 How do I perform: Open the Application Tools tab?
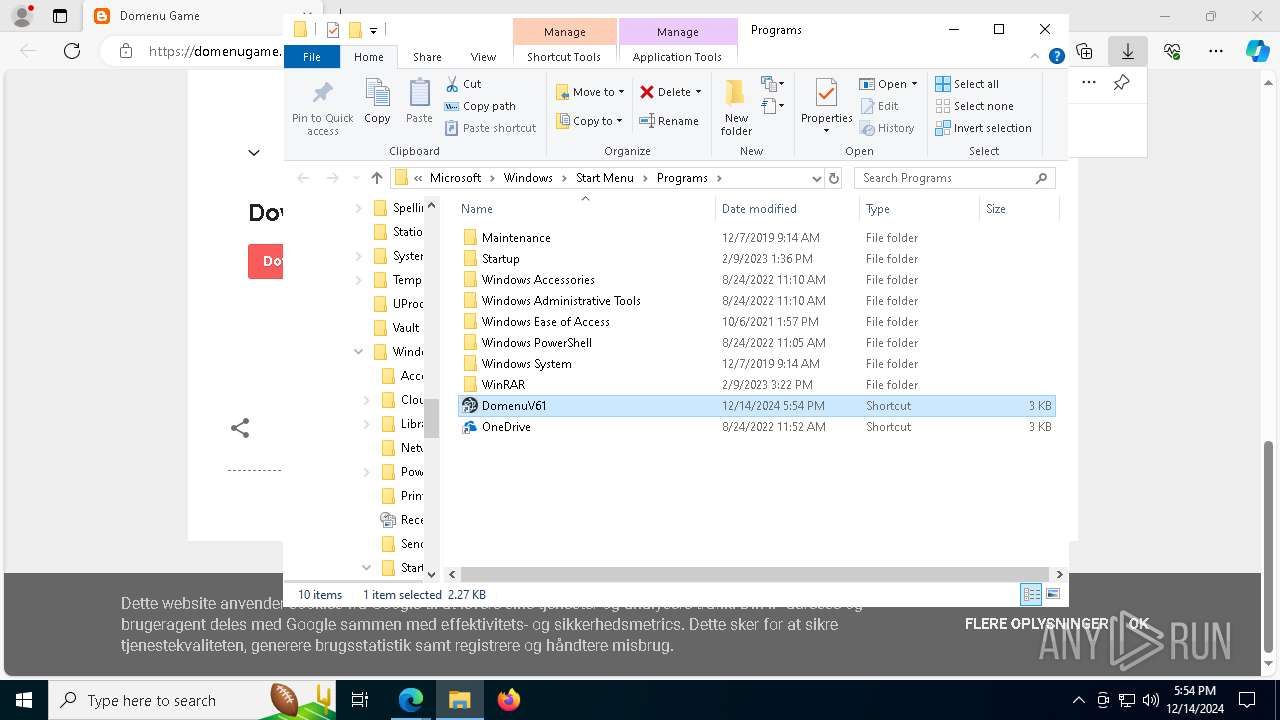[677, 57]
